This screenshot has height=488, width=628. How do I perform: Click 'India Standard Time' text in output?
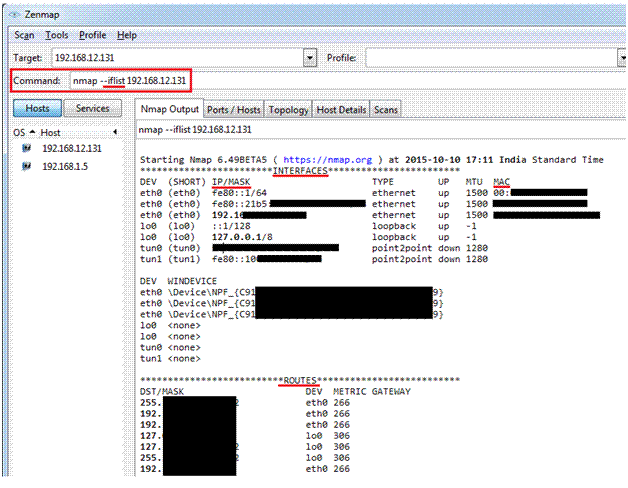coord(551,159)
